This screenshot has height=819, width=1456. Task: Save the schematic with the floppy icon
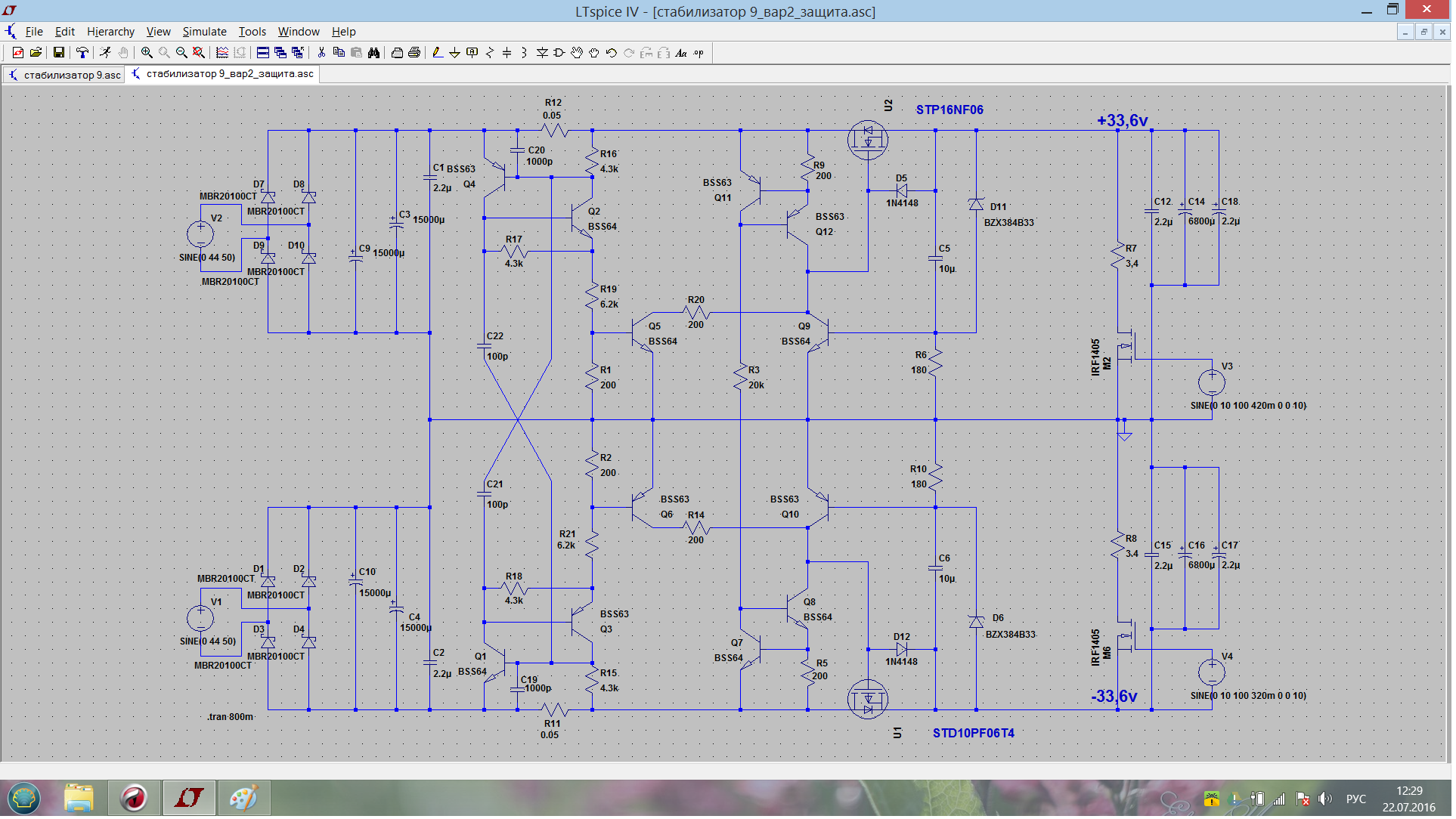58,53
